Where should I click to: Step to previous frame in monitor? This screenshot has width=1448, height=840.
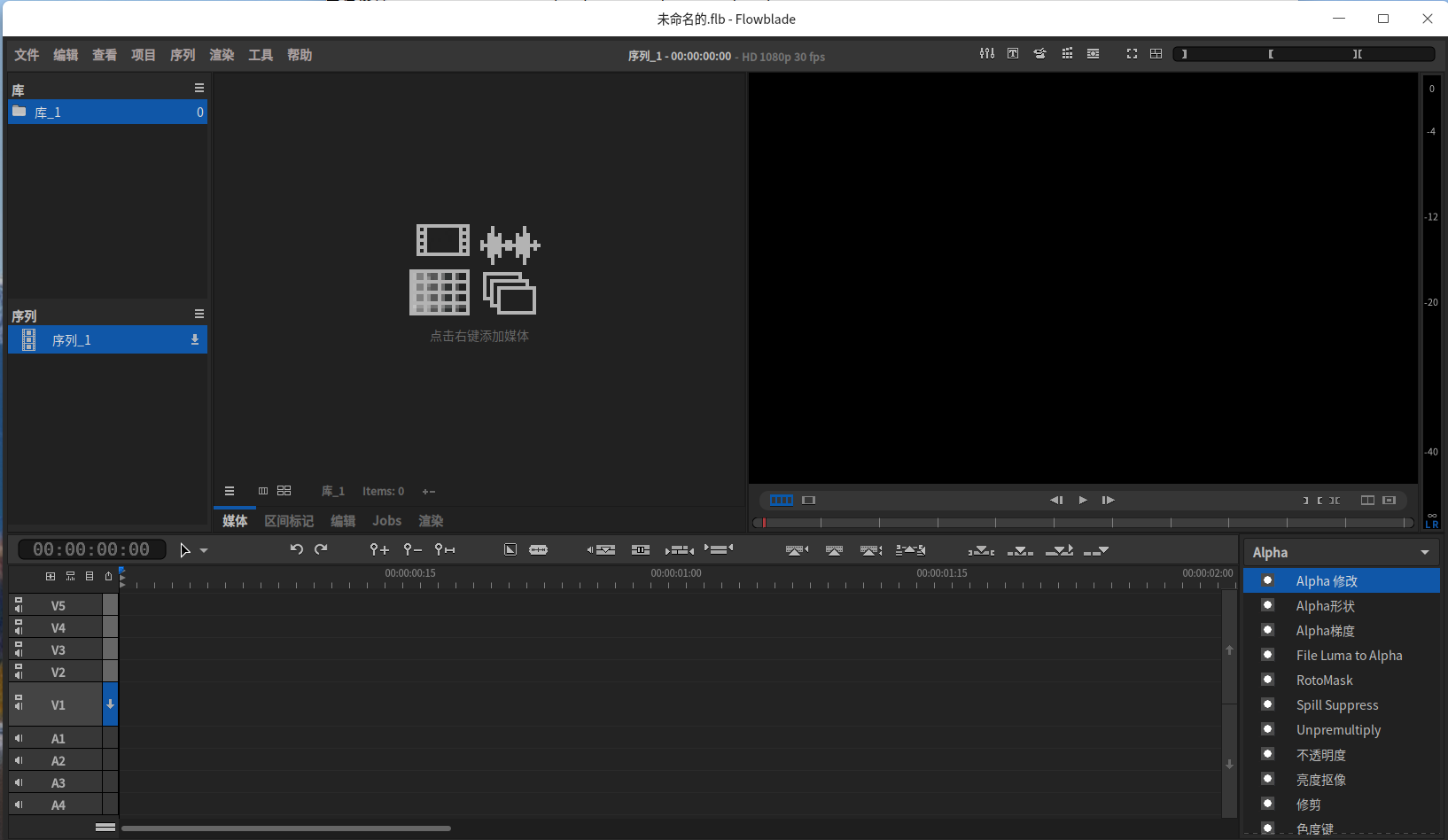pos(1056,500)
